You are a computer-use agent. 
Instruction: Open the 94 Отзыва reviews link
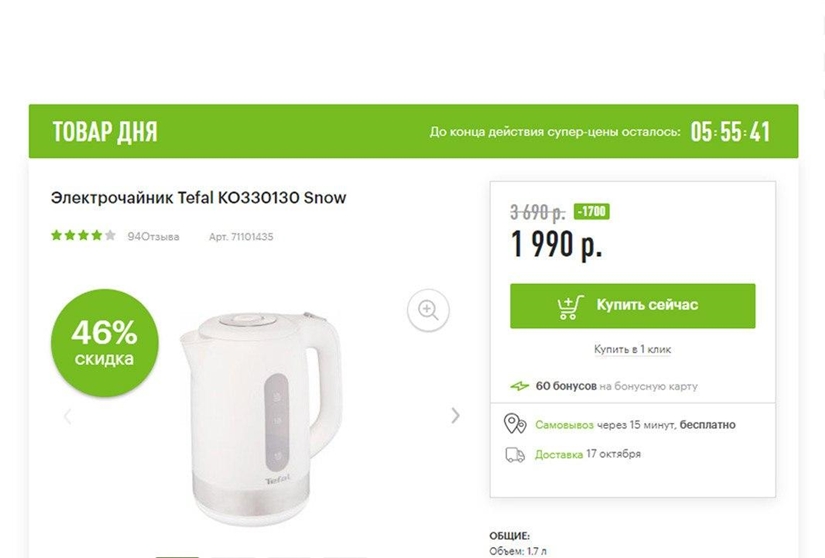click(x=153, y=237)
